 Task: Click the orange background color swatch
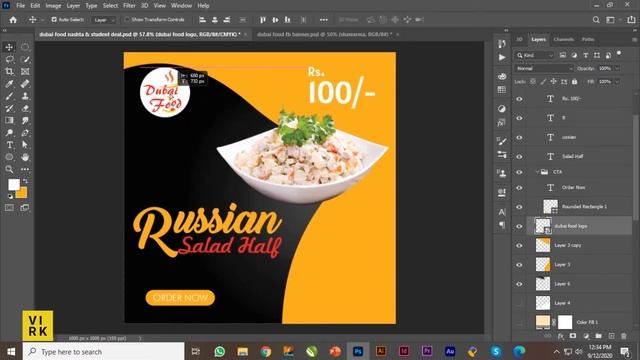[x=23, y=193]
